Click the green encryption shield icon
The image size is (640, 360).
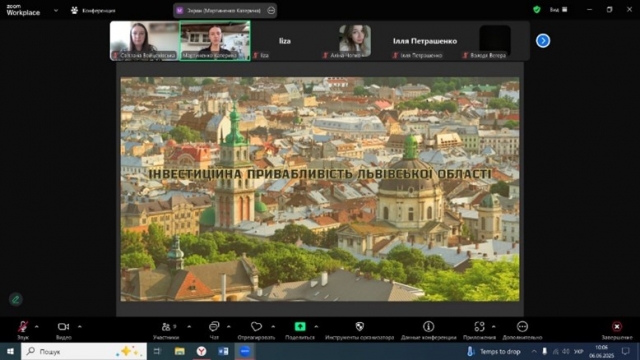pyautogui.click(x=537, y=9)
